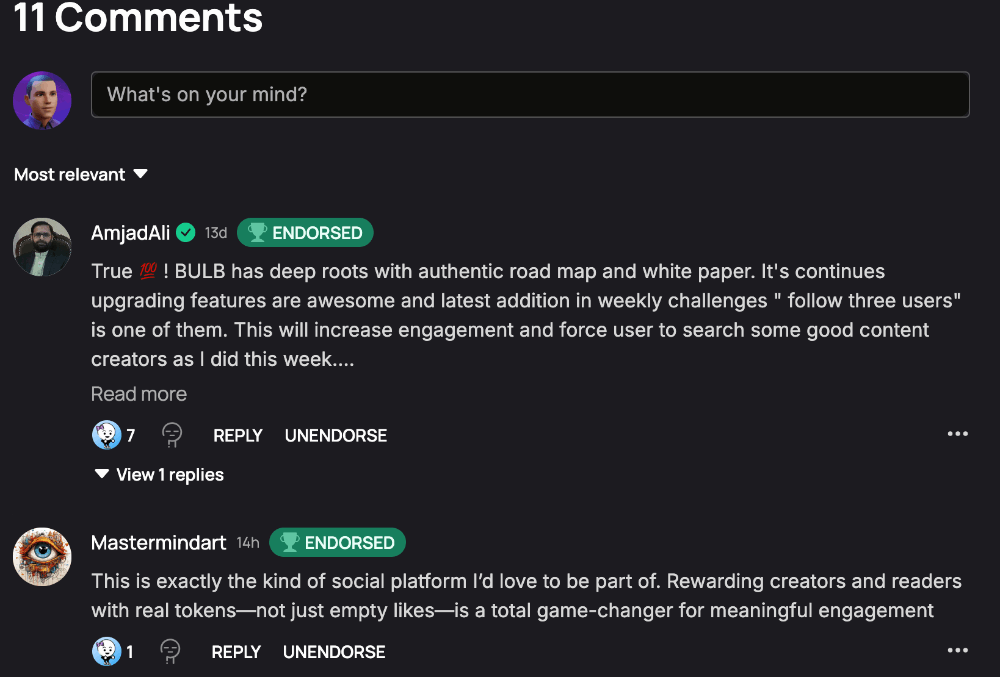Click AmjadAli's verified checkmark badge
Image resolution: width=1000 pixels, height=677 pixels.
click(x=186, y=233)
